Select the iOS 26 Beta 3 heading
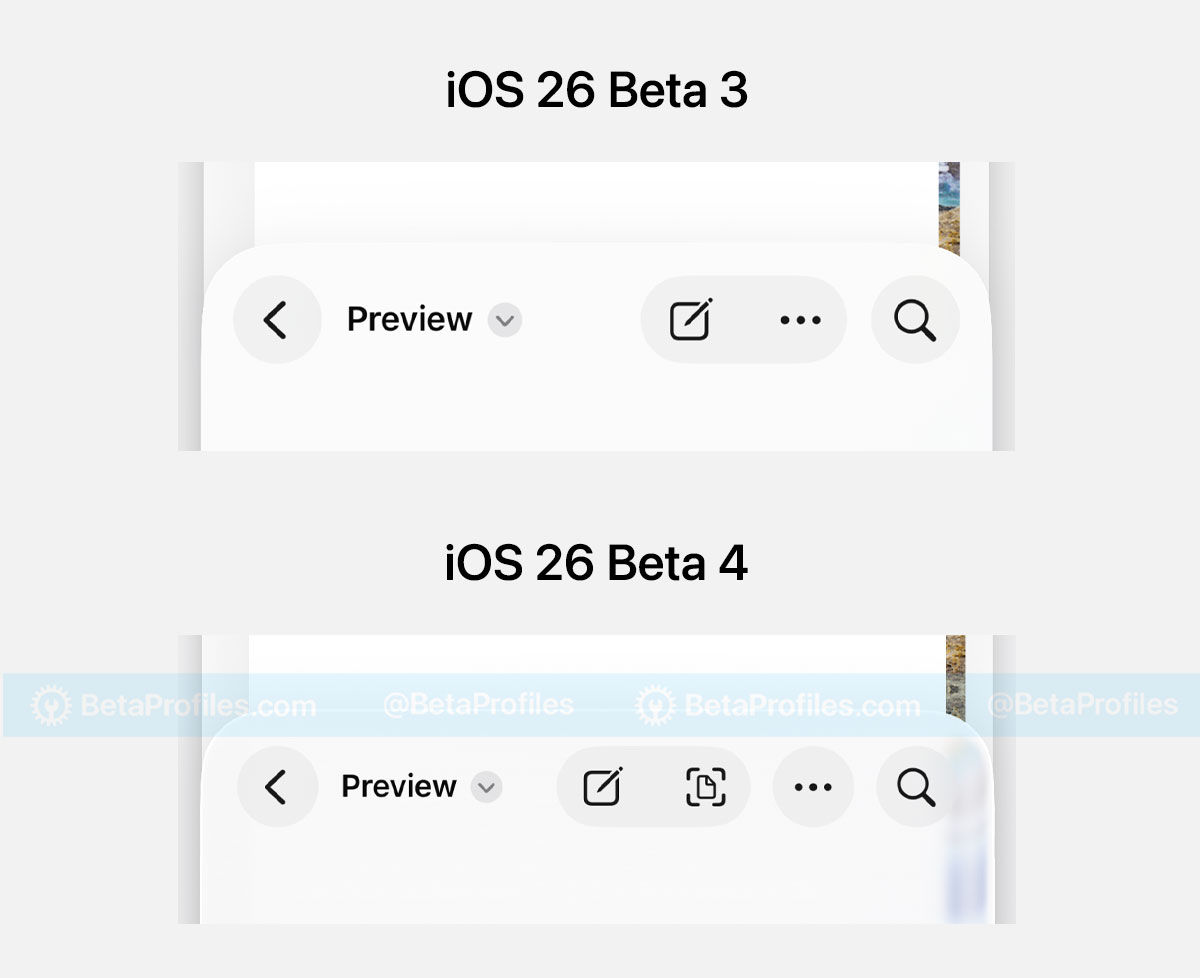Screen dimensions: 1200x978 pyautogui.click(x=597, y=91)
